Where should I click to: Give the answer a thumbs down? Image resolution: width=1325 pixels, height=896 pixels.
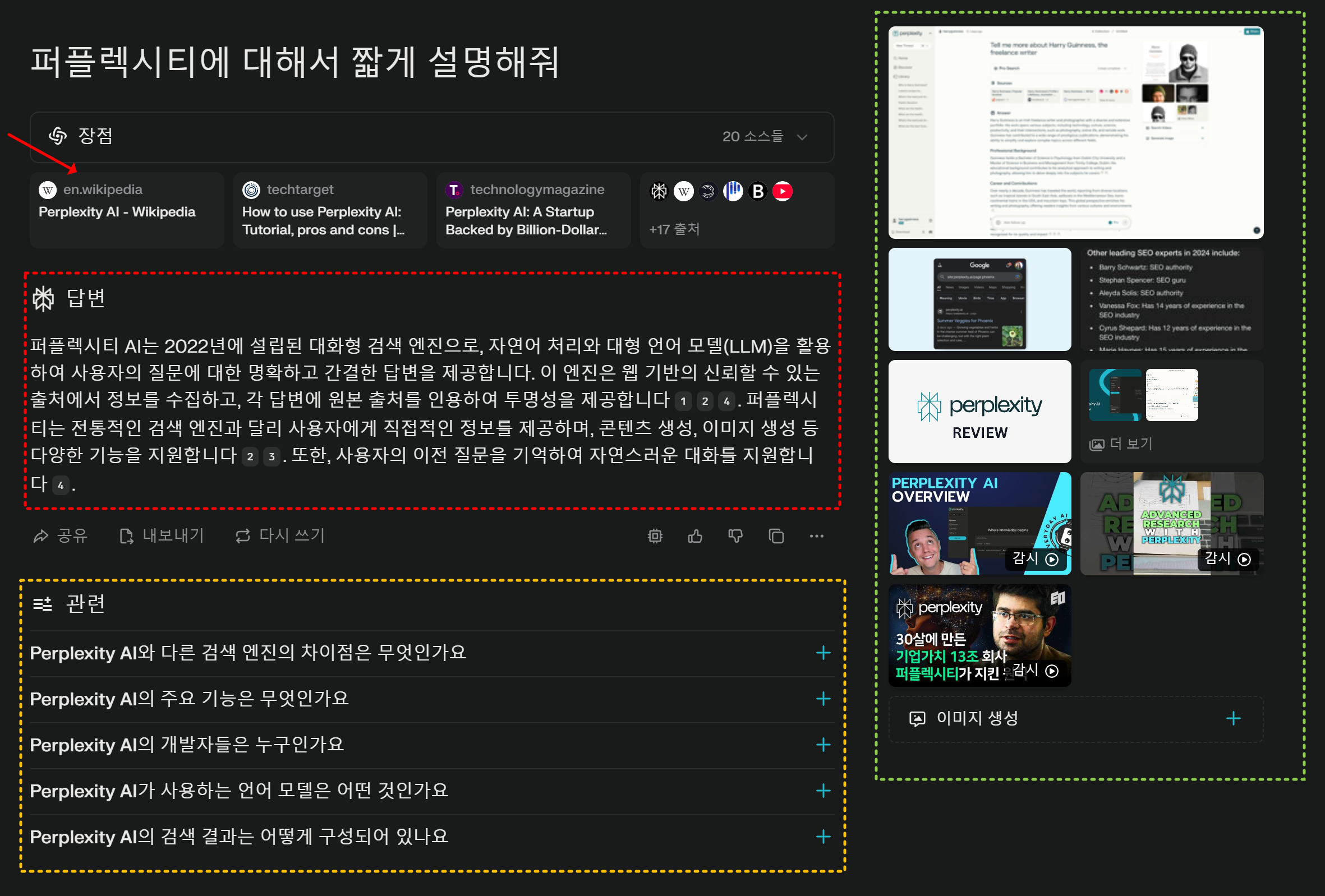pyautogui.click(x=735, y=536)
